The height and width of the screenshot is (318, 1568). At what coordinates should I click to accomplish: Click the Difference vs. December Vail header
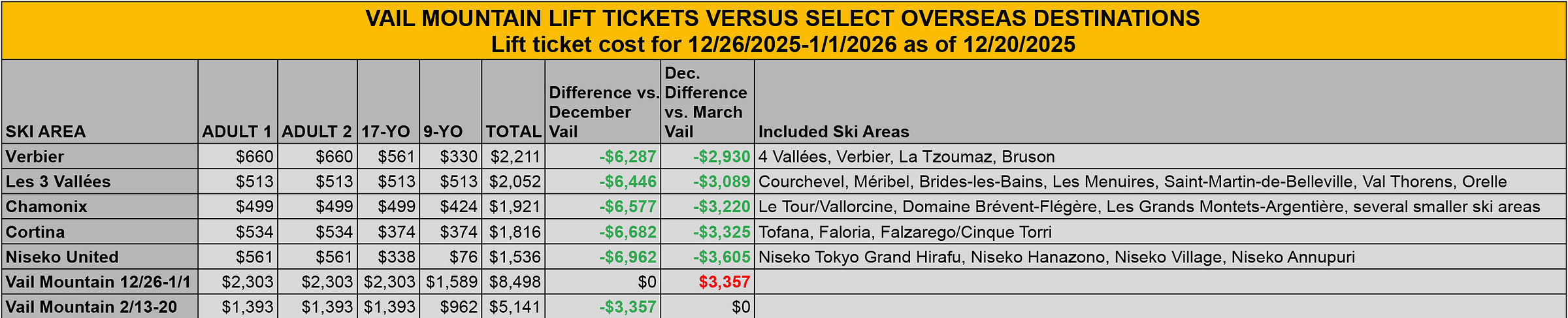[602, 112]
